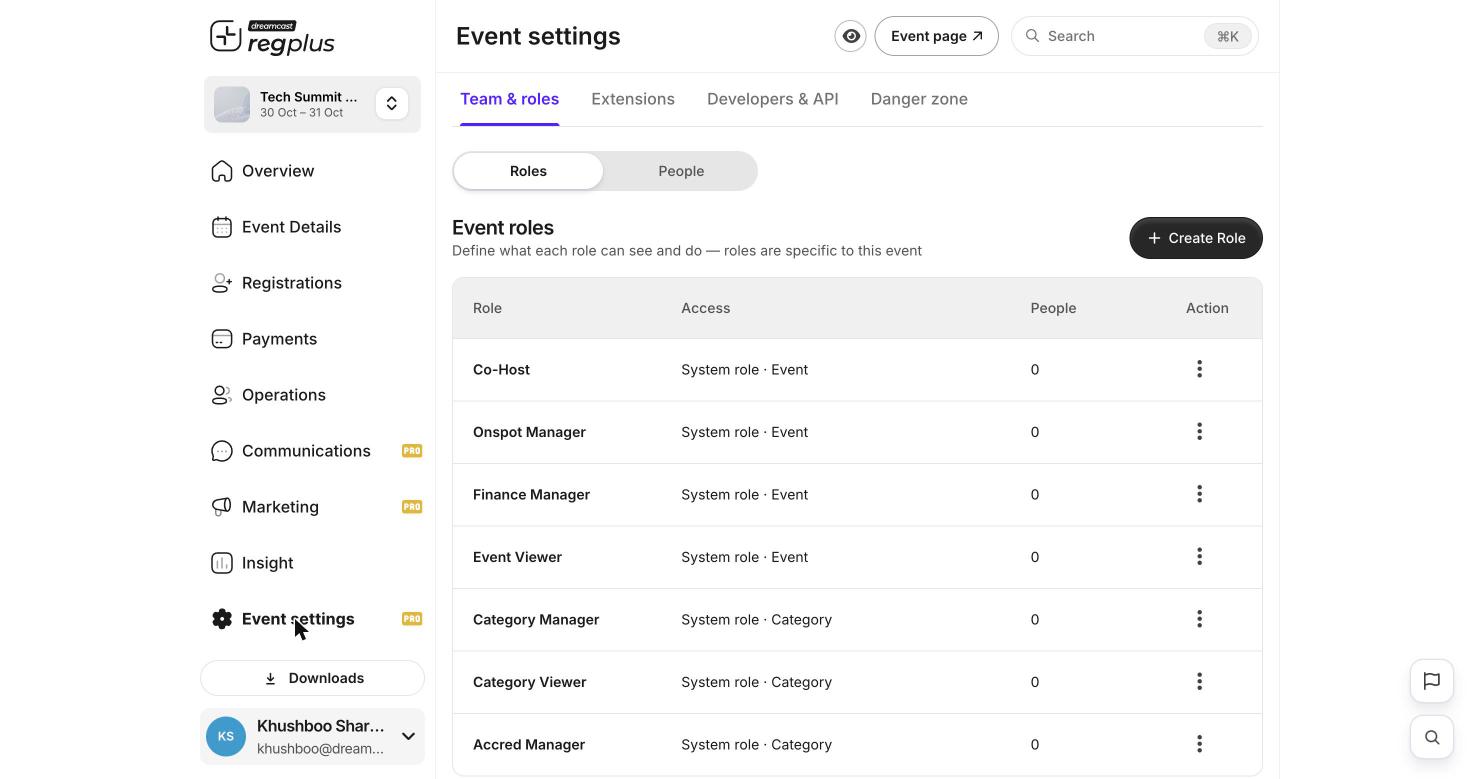Select the Team & roles tab
Screen dimensions: 1470x779
[x=509, y=99]
